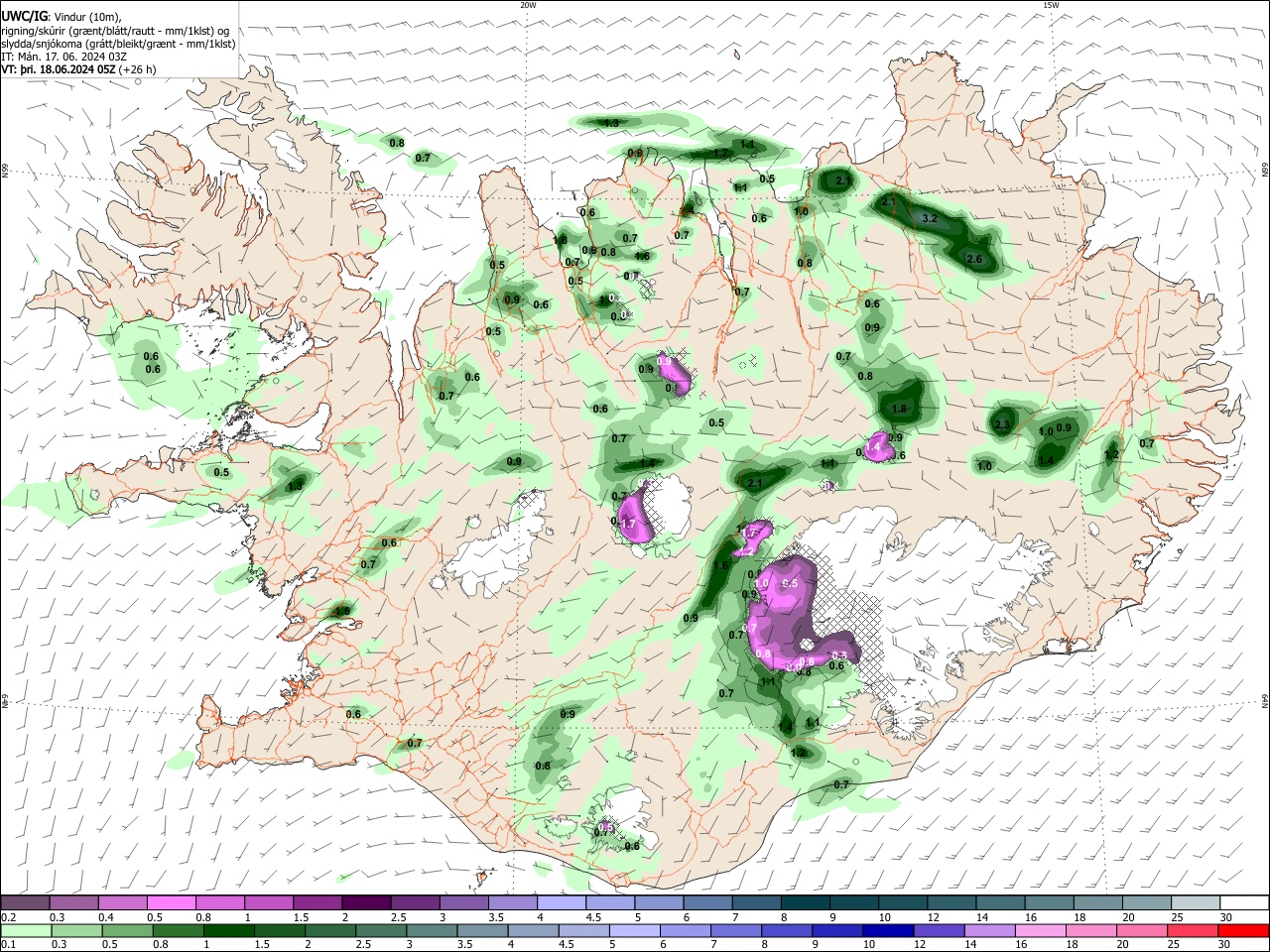Click the '15W' longitude label
The image size is (1270, 952).
pyautogui.click(x=1050, y=5)
